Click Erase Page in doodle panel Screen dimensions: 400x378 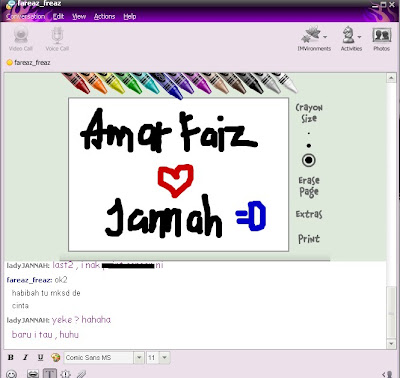[309, 186]
